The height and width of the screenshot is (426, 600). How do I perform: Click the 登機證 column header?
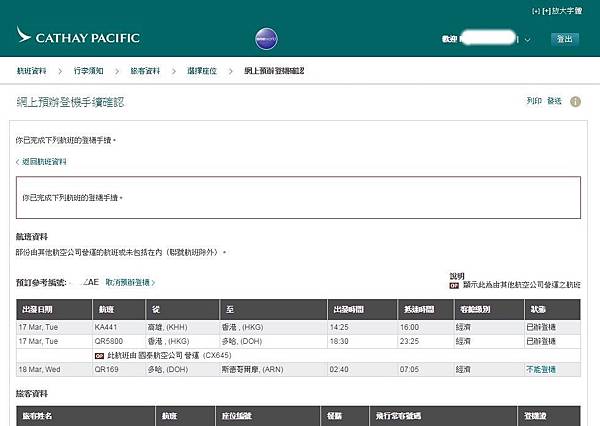point(549,416)
